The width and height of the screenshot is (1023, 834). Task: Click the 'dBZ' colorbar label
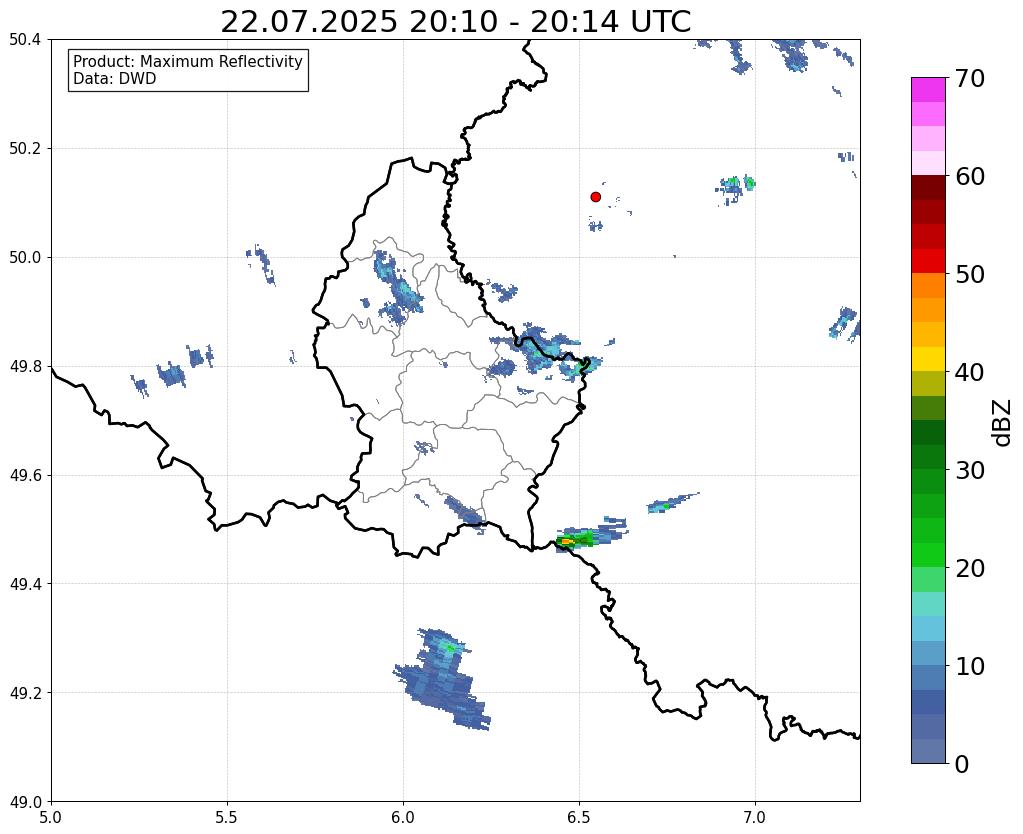1003,423
